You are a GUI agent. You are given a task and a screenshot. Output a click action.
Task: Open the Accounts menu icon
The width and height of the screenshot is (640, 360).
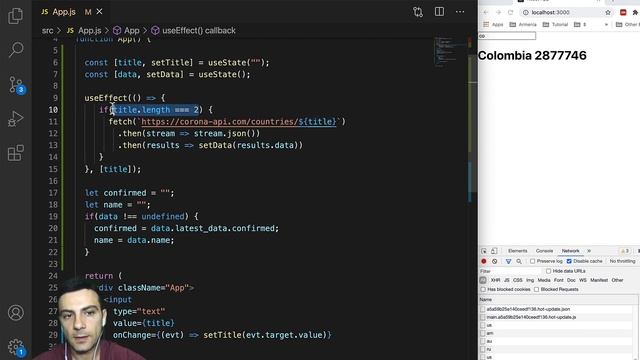pyautogui.click(x=16, y=313)
